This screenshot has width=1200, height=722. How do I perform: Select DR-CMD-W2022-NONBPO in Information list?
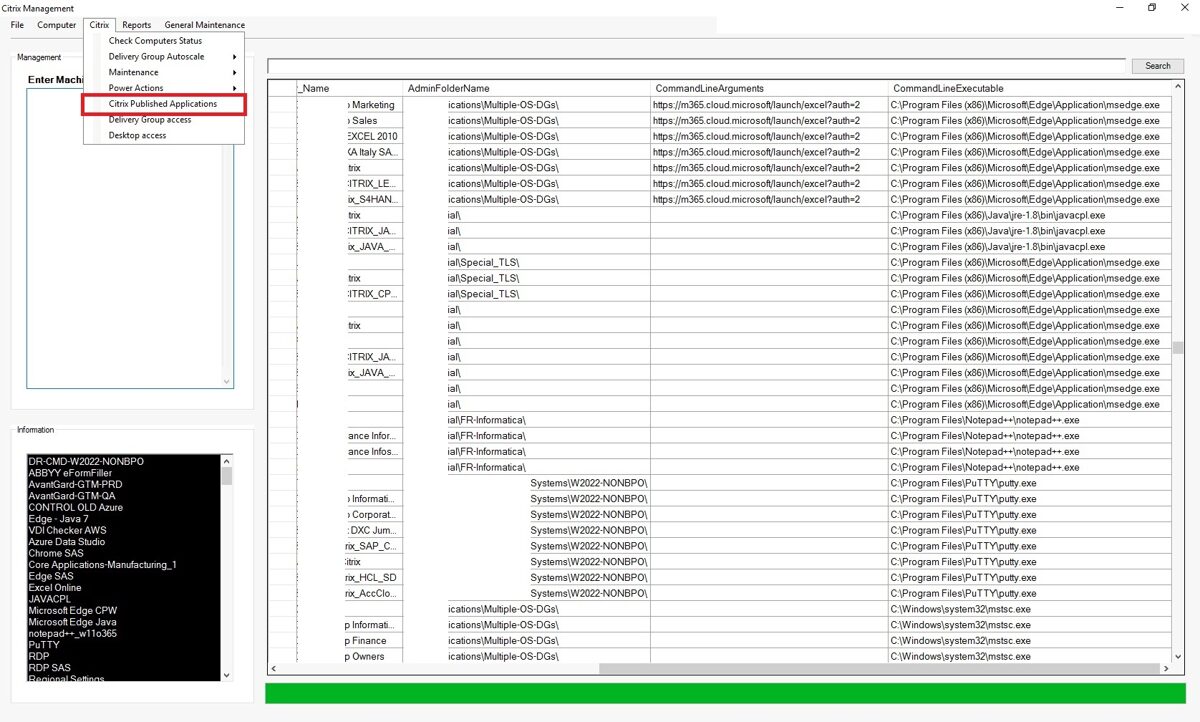click(86, 461)
